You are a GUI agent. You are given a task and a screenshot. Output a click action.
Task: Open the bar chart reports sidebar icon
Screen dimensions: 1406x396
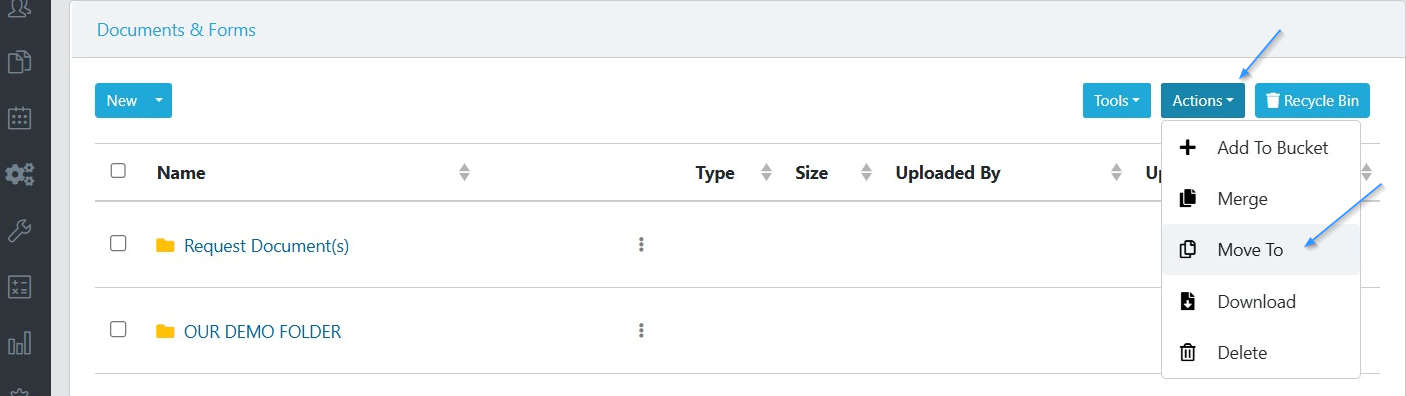point(20,345)
